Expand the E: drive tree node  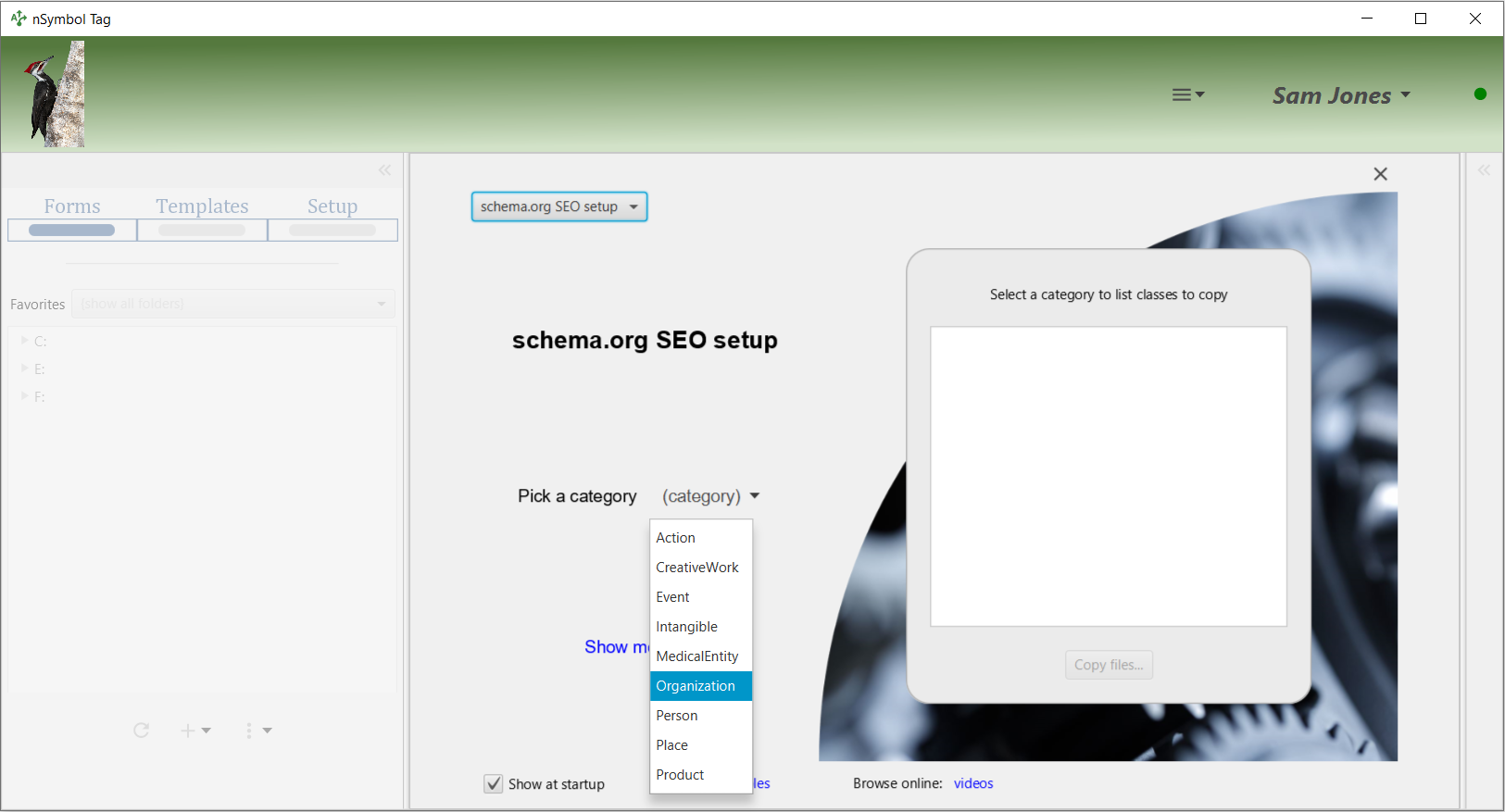25,369
